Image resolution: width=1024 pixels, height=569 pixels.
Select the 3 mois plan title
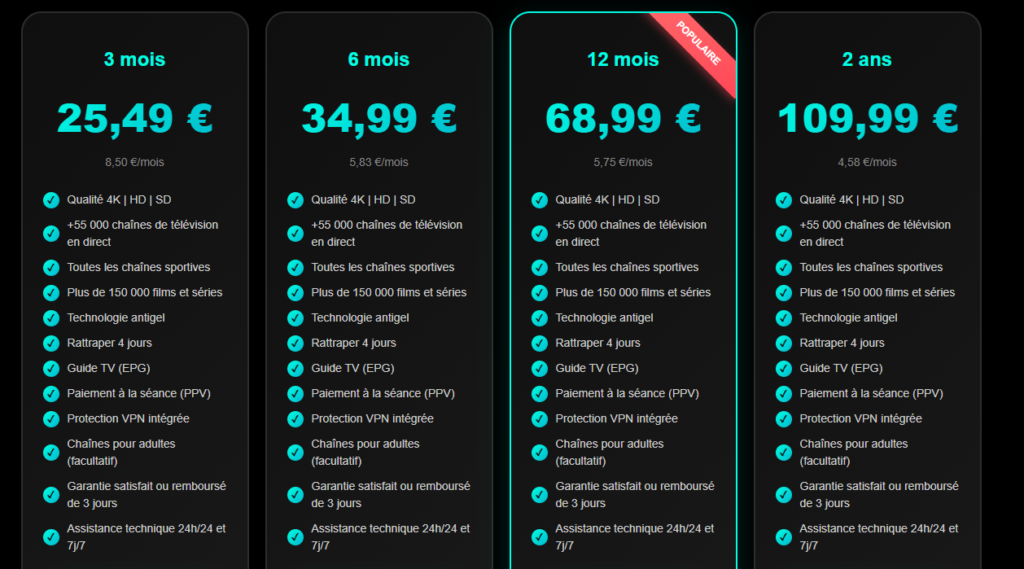134,60
